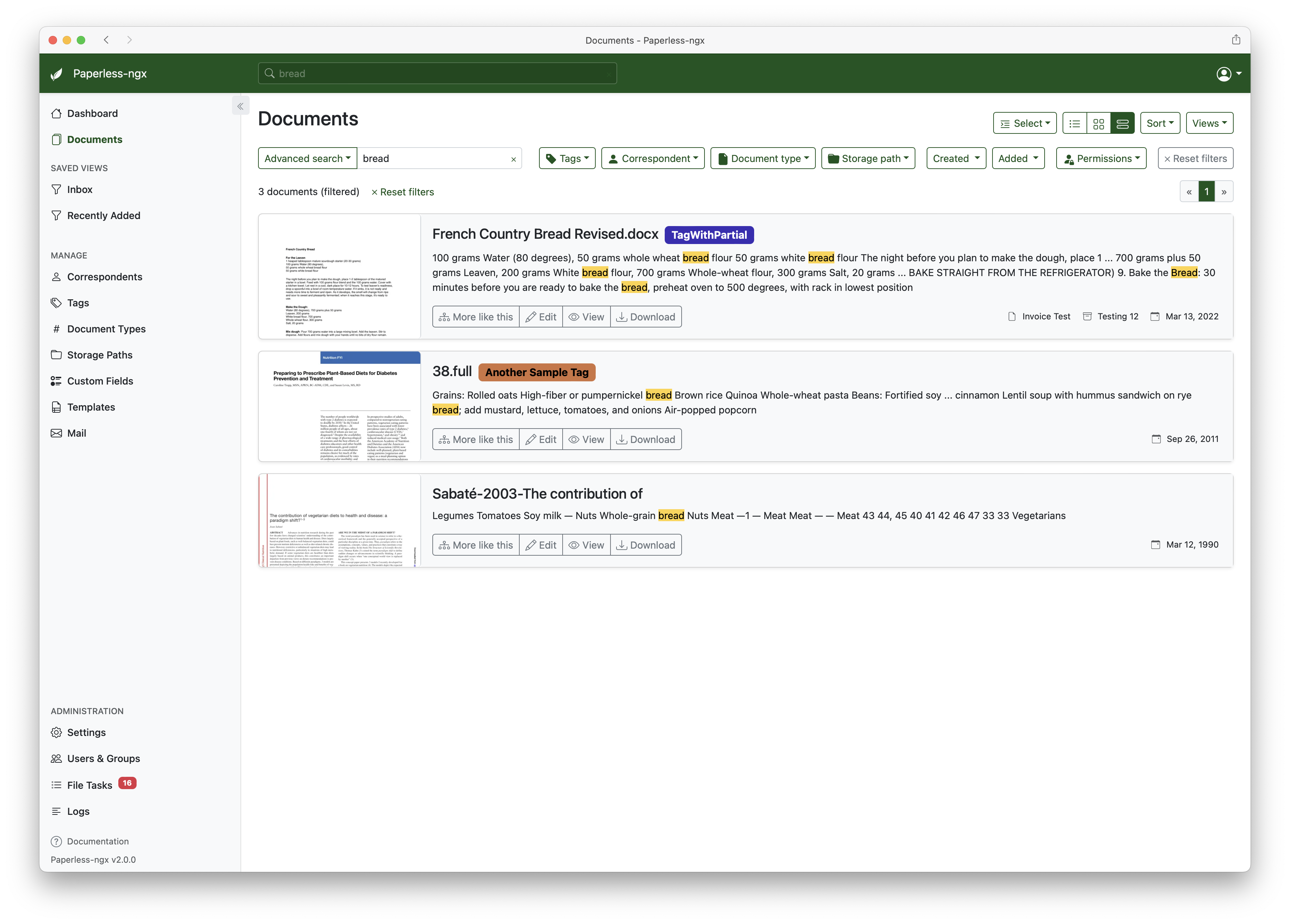Click the TagWithPartial tag badge
This screenshot has width=1290, height=924.
(709, 235)
